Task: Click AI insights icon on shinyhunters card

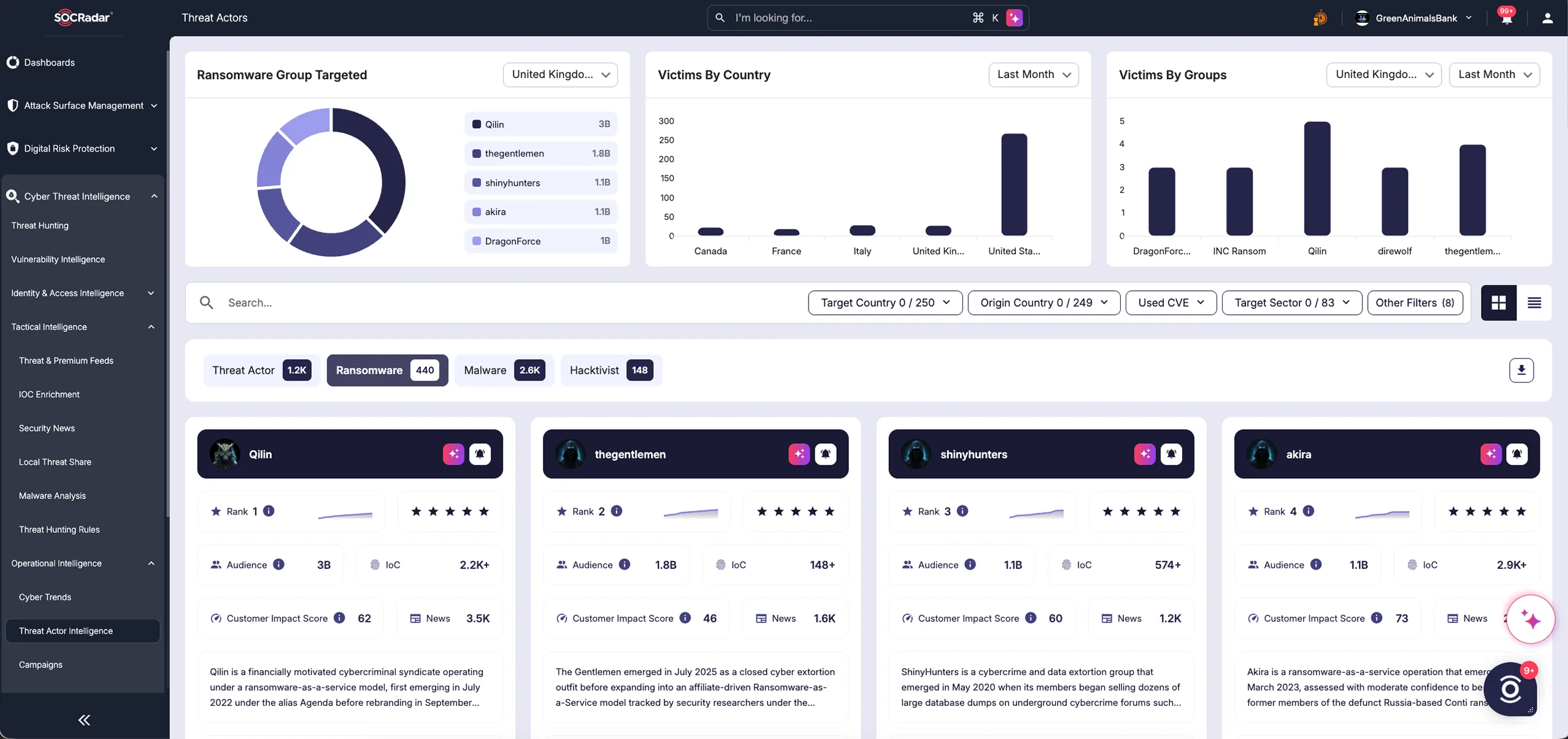Action: [1145, 454]
